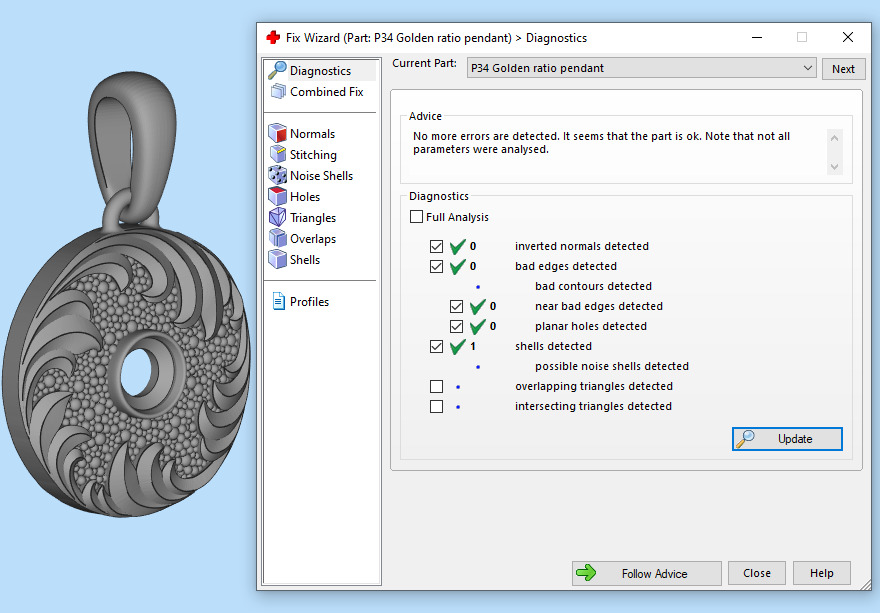Click green checkmark beside shells detected
The image size is (880, 613).
tap(458, 346)
